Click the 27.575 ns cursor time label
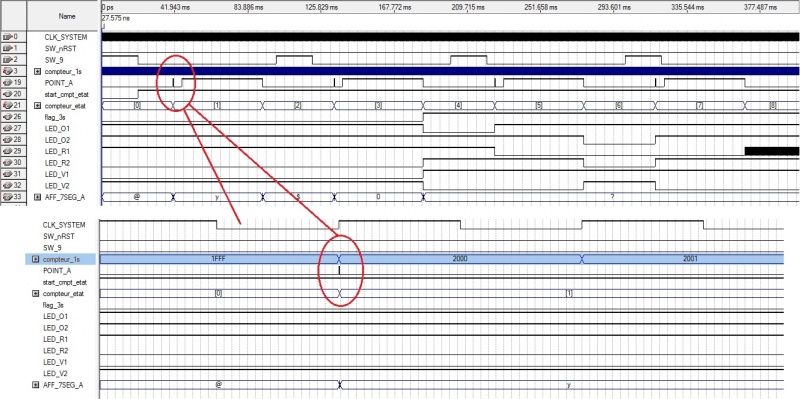The width and height of the screenshot is (800, 399). click(115, 17)
